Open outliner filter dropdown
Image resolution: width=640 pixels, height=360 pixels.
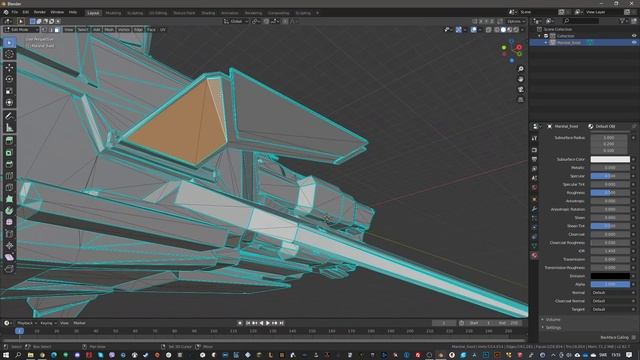tap(623, 21)
